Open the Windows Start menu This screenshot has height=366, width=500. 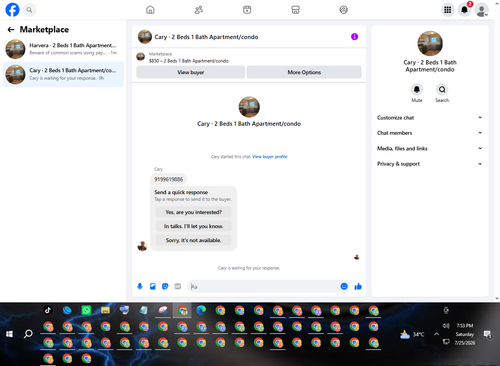(x=9, y=334)
